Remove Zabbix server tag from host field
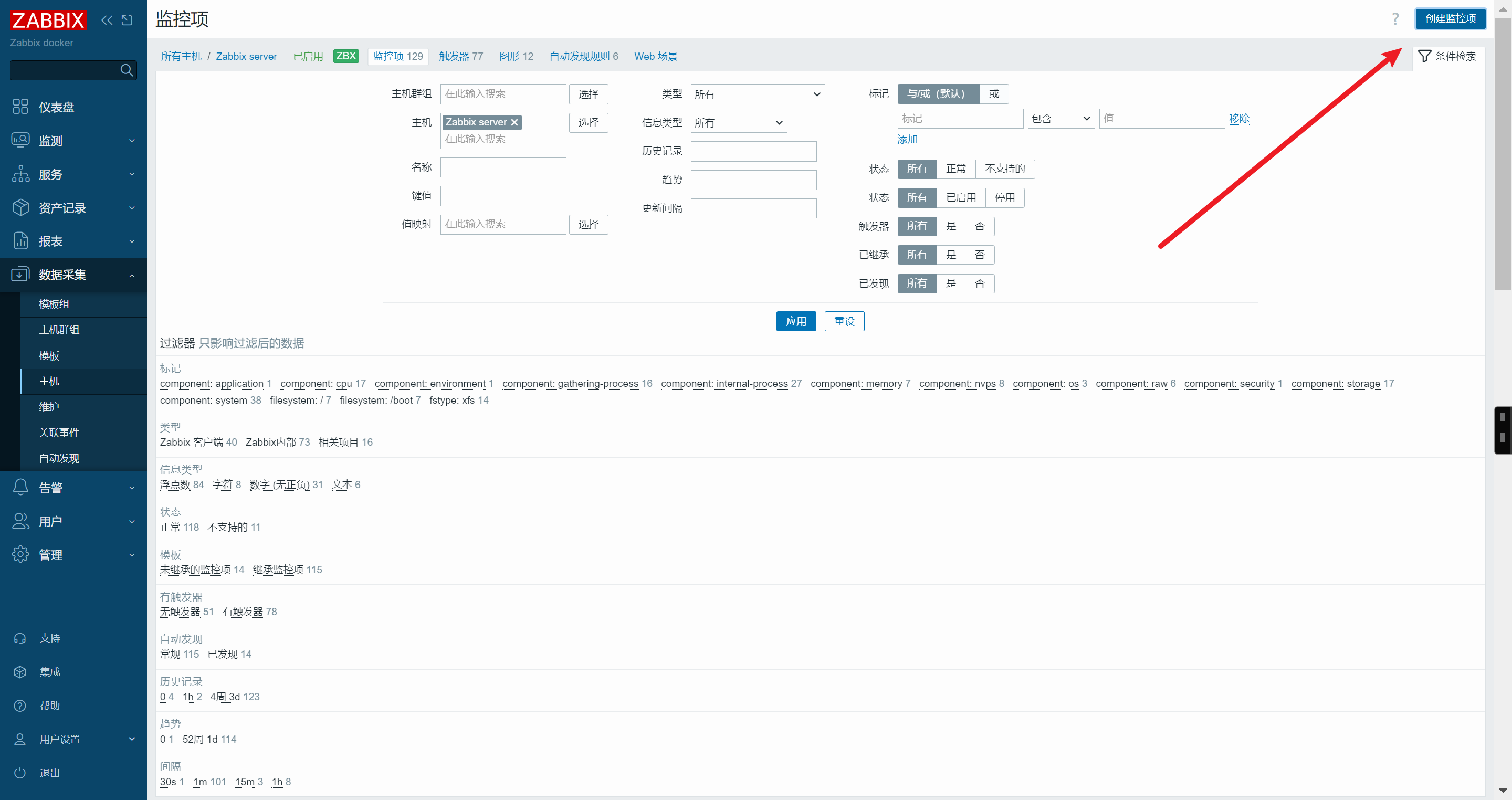 point(514,122)
